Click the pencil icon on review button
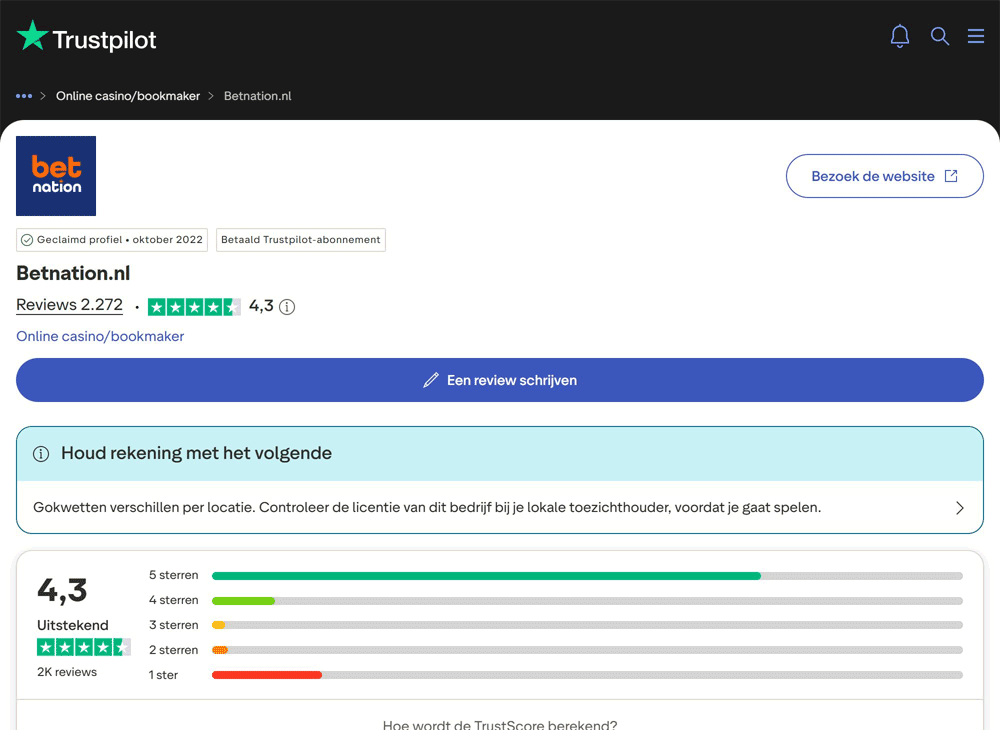Viewport: 1000px width, 730px height. (431, 381)
